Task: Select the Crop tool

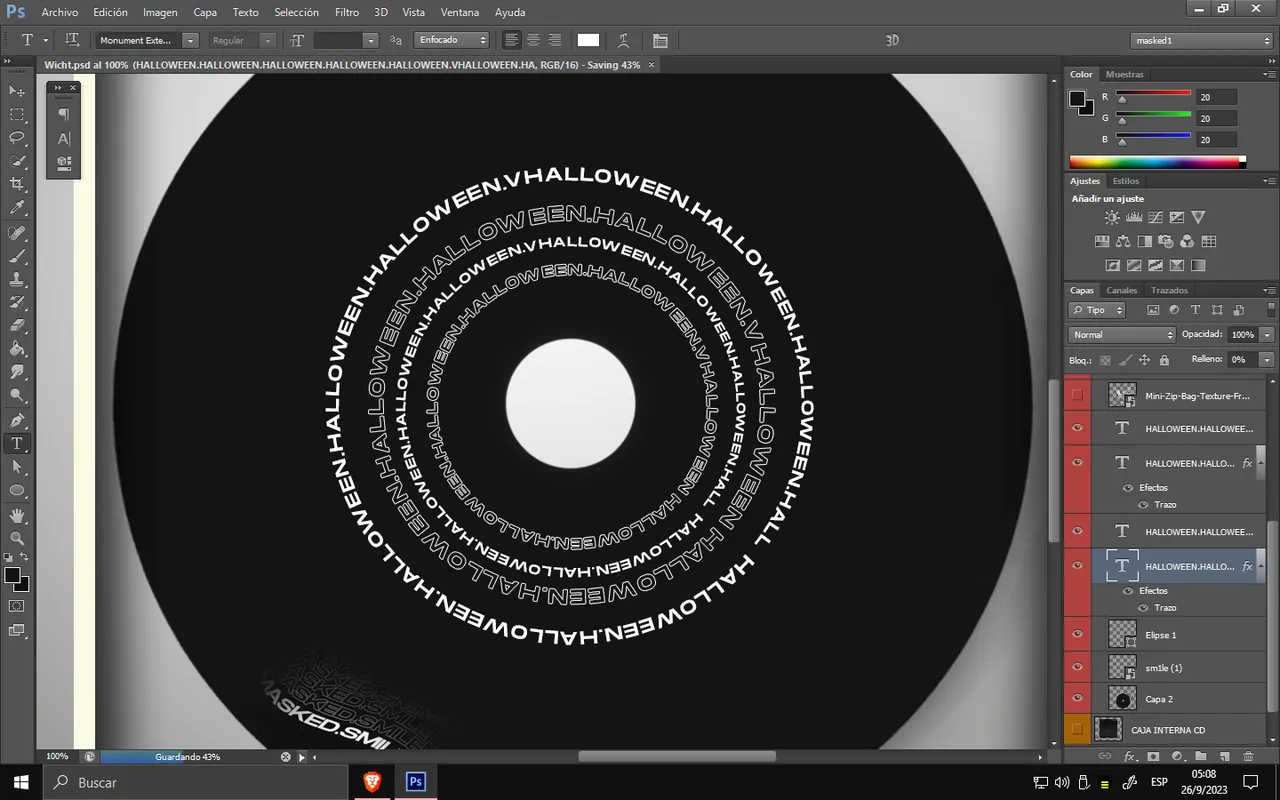Action: [x=17, y=185]
